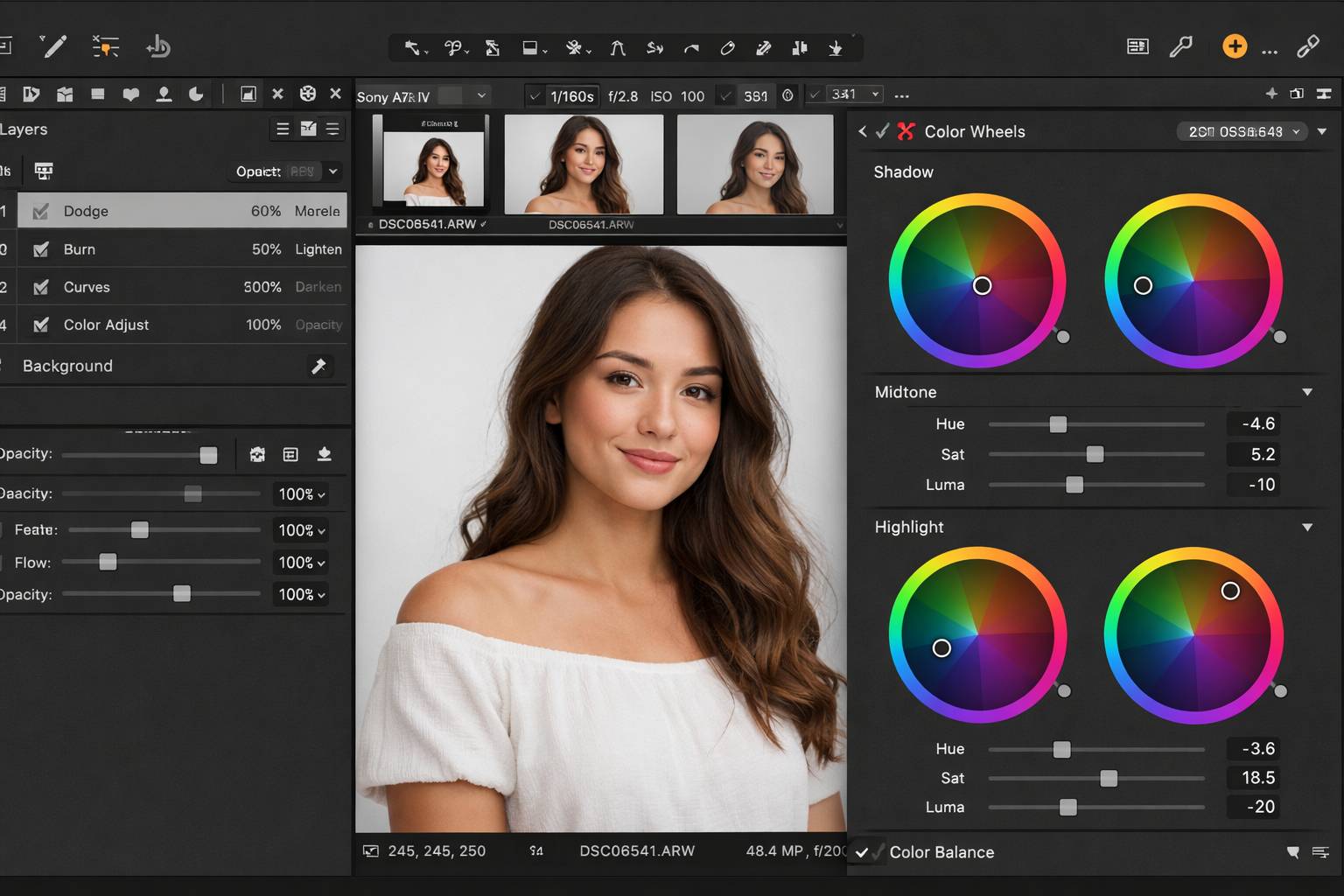The width and height of the screenshot is (1344, 896).
Task: Collapse the Midtone section triangle
Action: 1307,392
